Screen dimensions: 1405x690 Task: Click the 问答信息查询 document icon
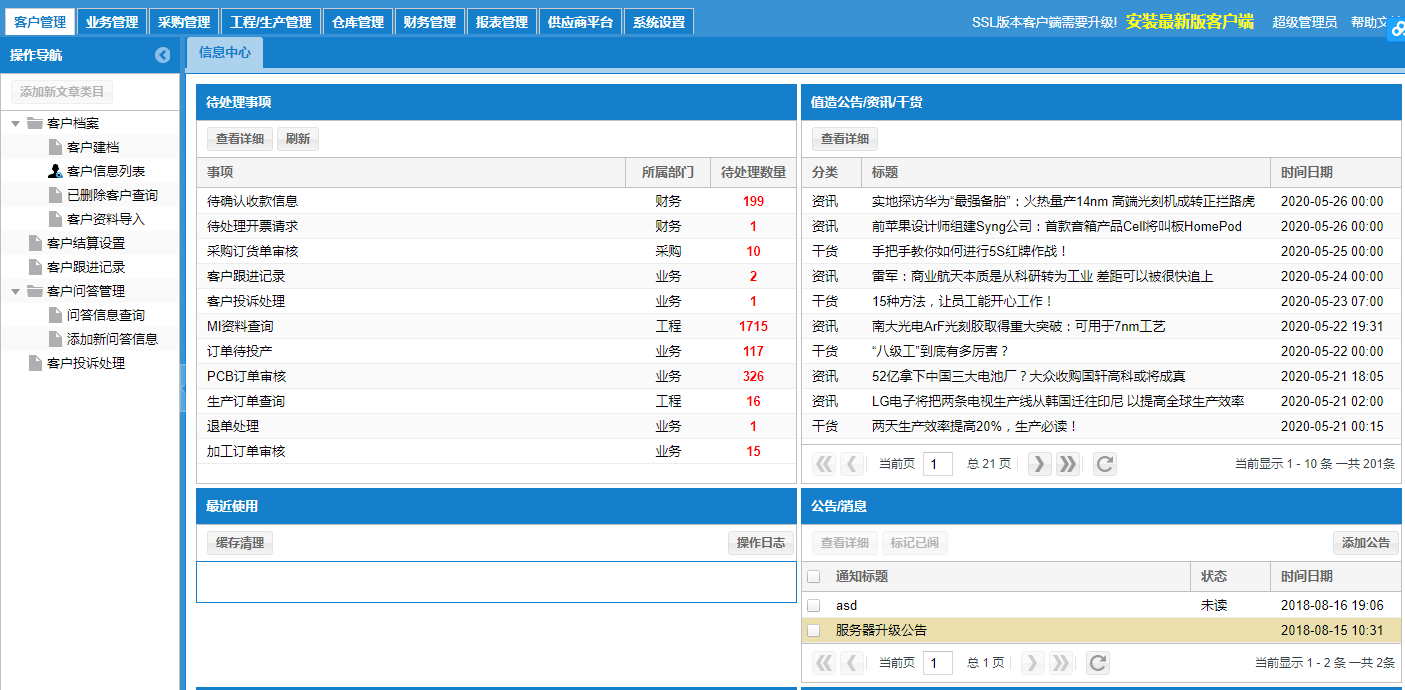tap(56, 315)
